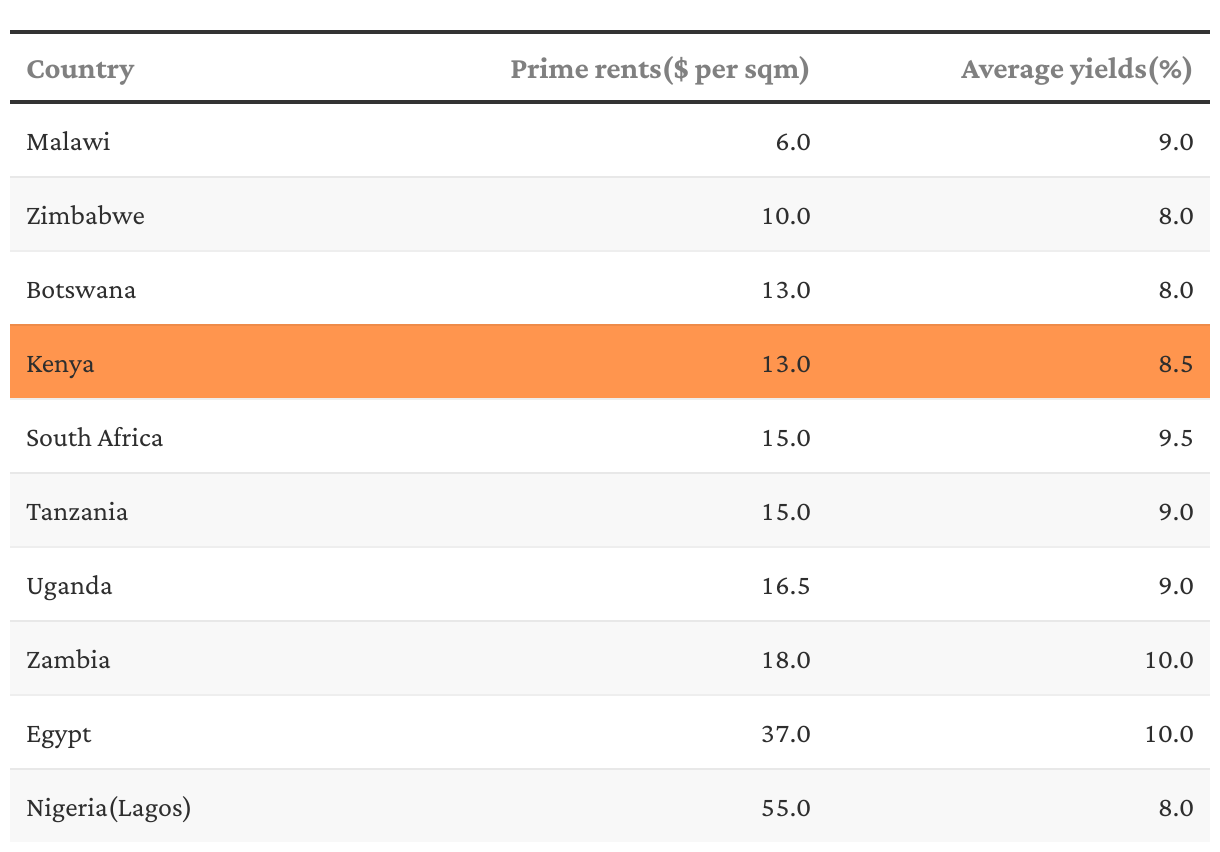Select South Africa's average yield 9.5
Image resolution: width=1220 pixels, height=852 pixels.
[1174, 438]
